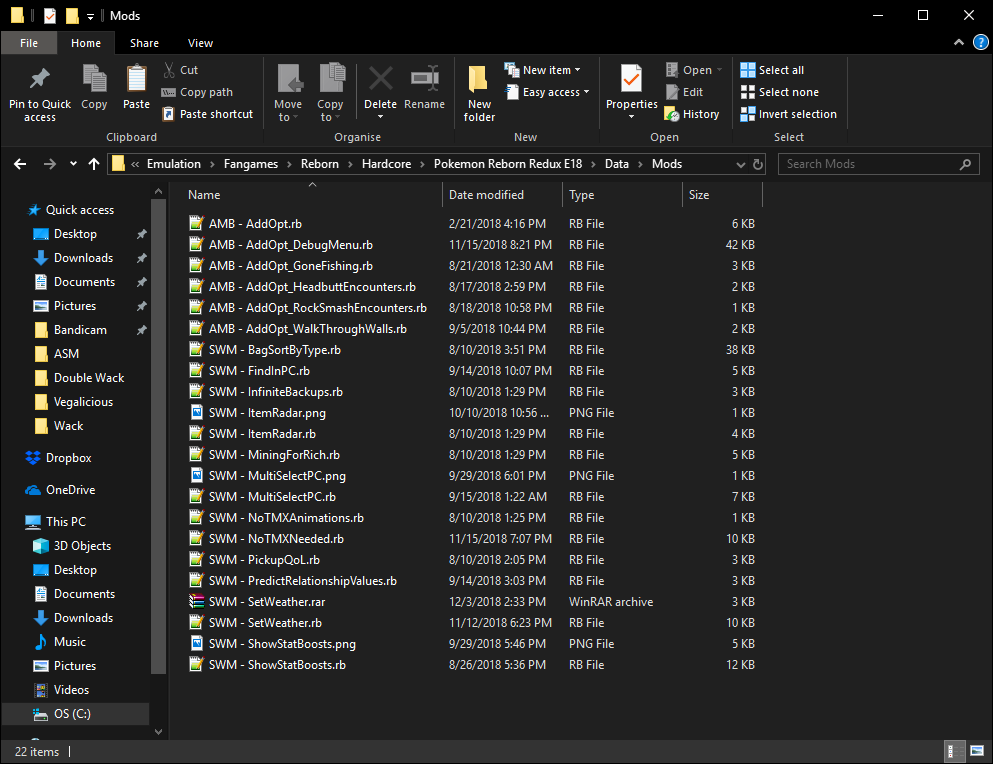Click the Copy icon in Clipboard group
The image size is (993, 764).
click(94, 79)
